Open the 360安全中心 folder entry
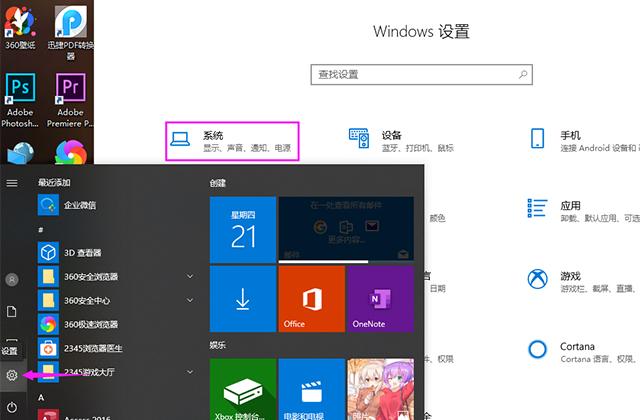The height and width of the screenshot is (420, 640). [x=116, y=300]
